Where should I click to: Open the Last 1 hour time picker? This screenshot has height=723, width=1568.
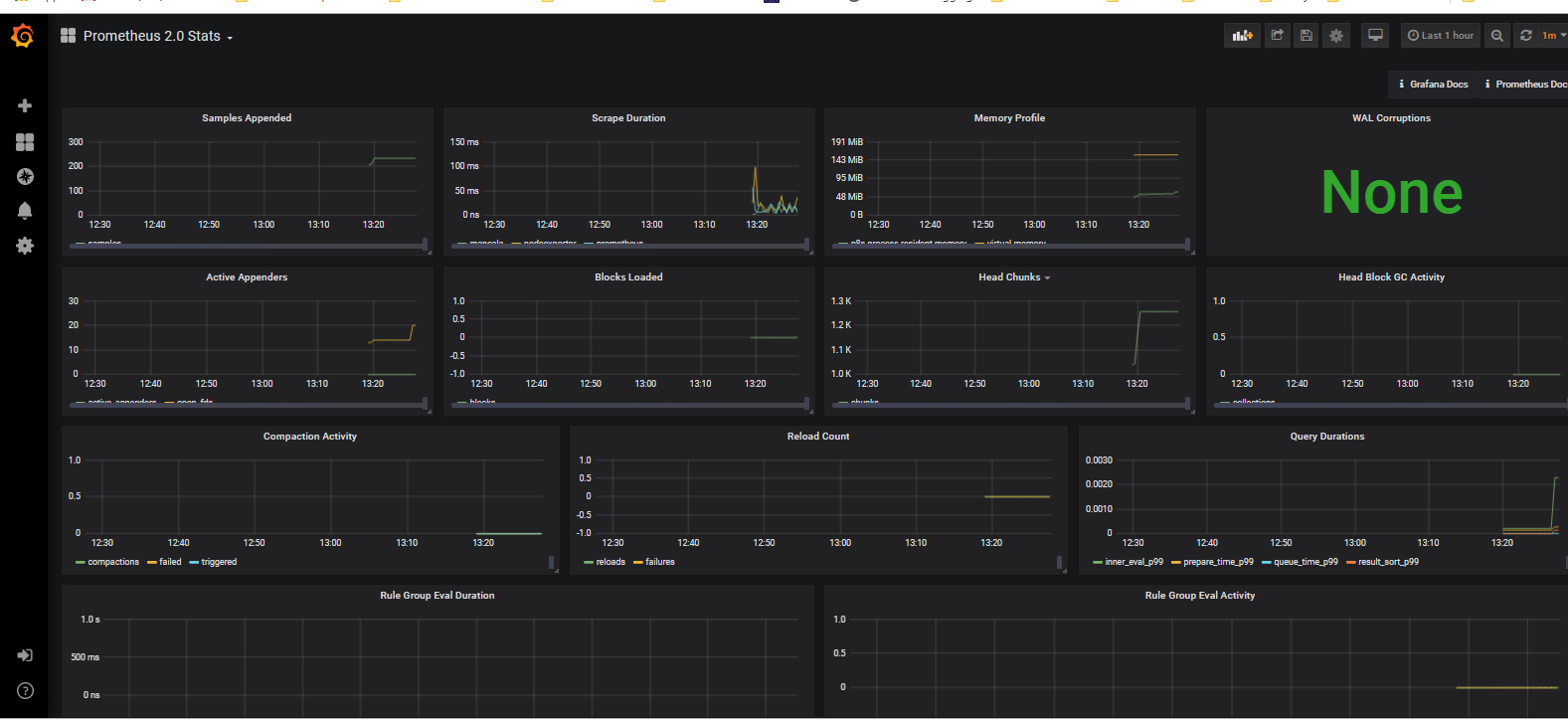tap(1441, 36)
